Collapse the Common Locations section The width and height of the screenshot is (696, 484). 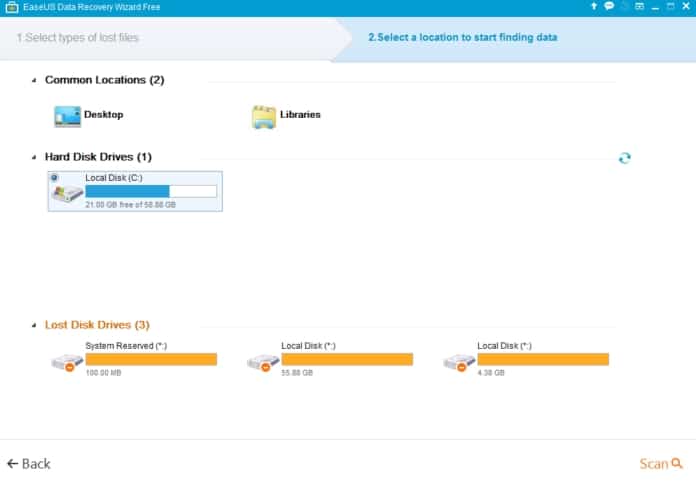[34, 80]
